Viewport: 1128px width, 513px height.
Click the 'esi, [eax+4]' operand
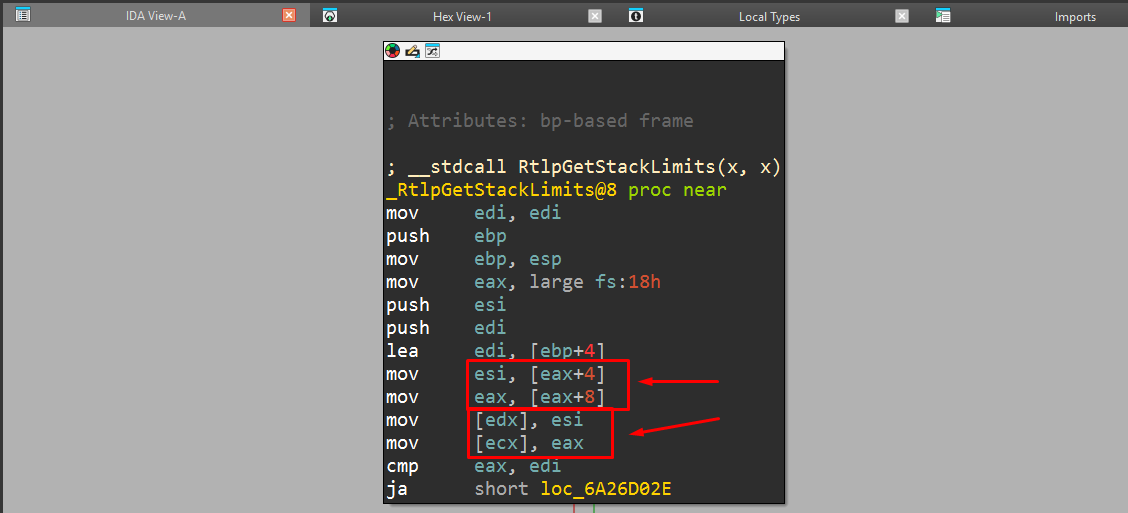pyautogui.click(x=540, y=374)
